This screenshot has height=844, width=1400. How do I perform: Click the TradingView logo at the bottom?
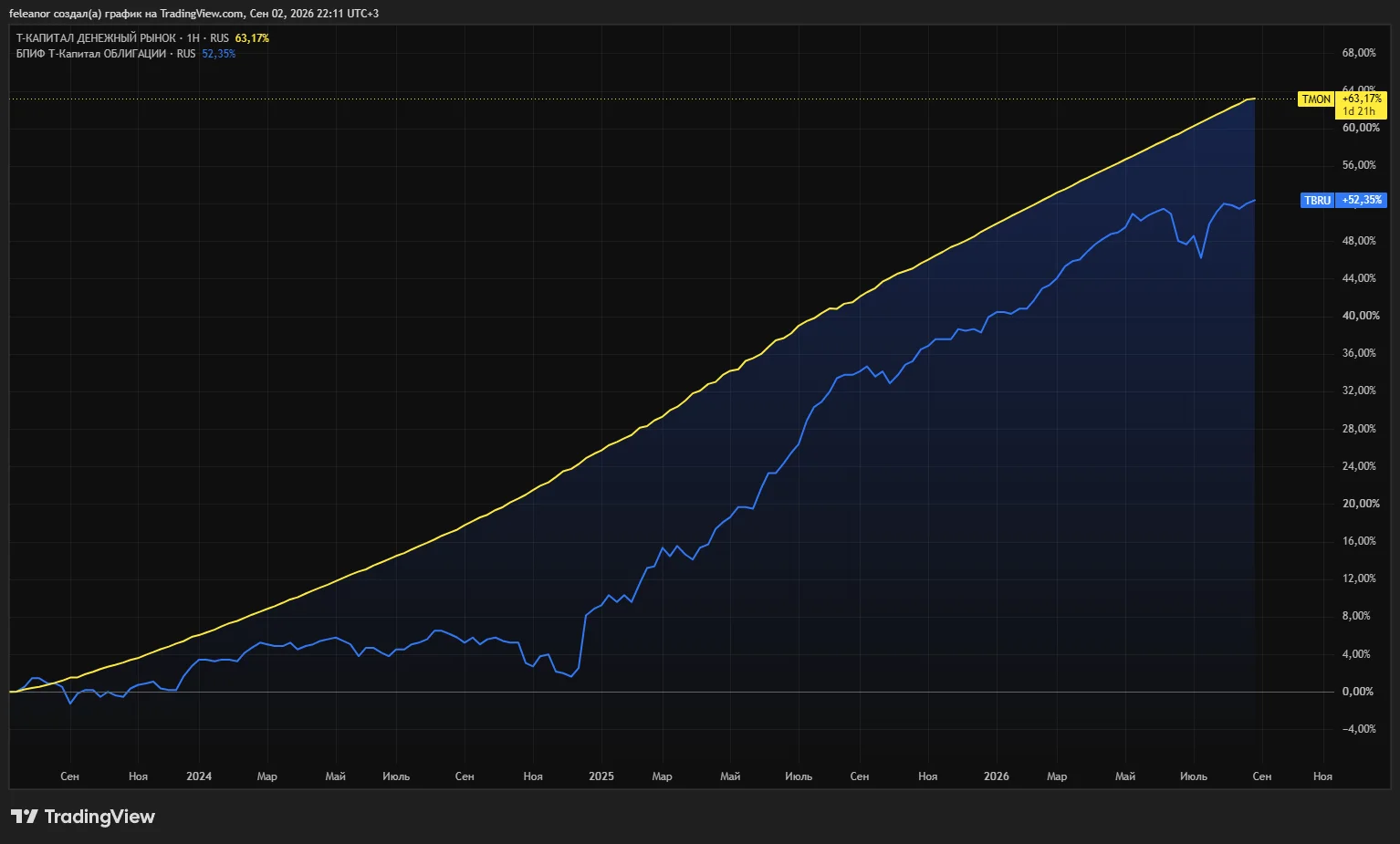pos(83,817)
